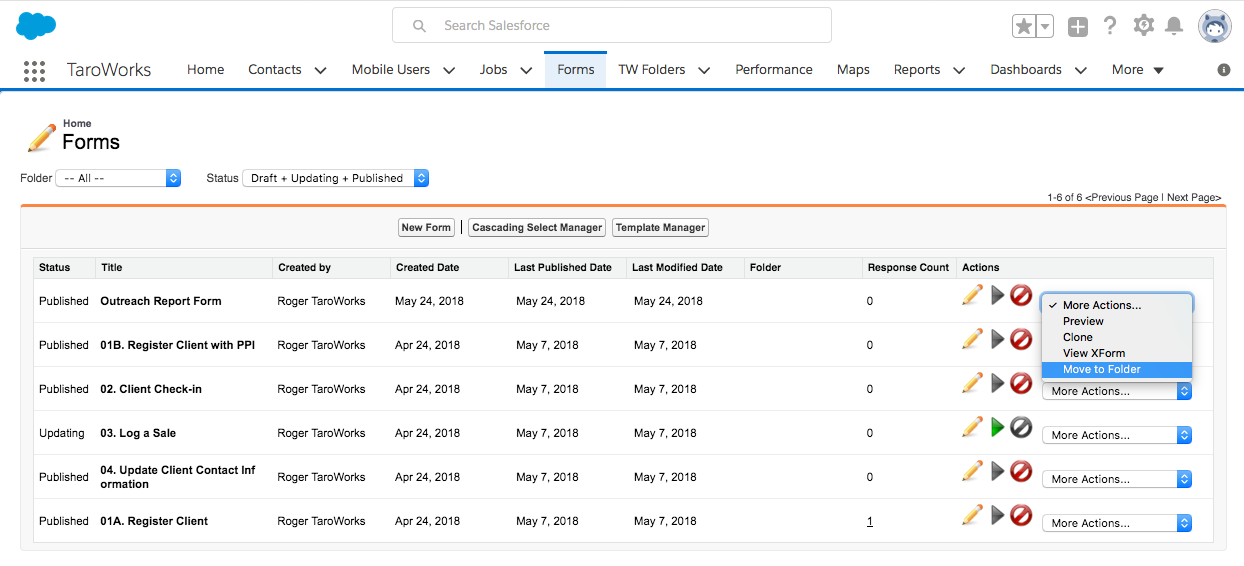Open the Maps tab
The height and width of the screenshot is (566, 1244).
tap(853, 70)
